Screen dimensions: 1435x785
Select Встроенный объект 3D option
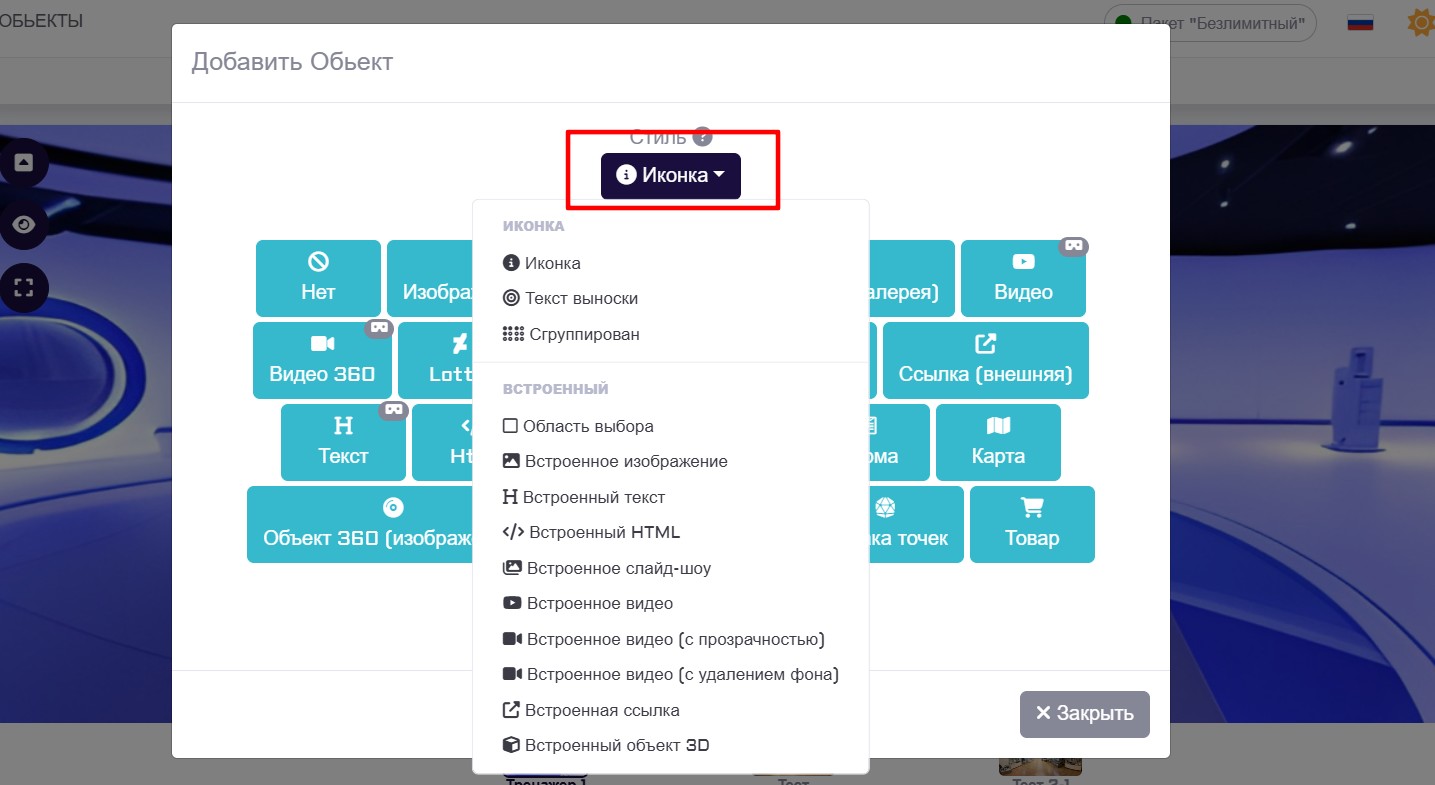pyautogui.click(x=605, y=745)
